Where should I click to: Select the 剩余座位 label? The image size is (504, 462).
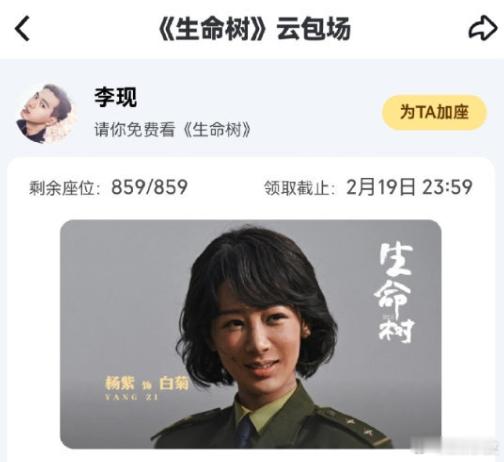coord(65,188)
